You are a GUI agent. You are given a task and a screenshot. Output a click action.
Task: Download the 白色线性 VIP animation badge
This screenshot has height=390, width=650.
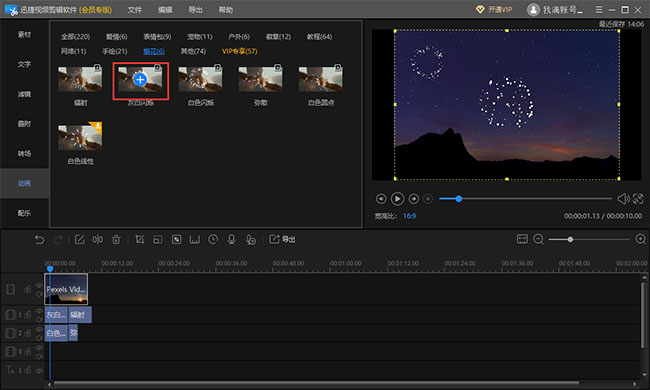pos(97,126)
